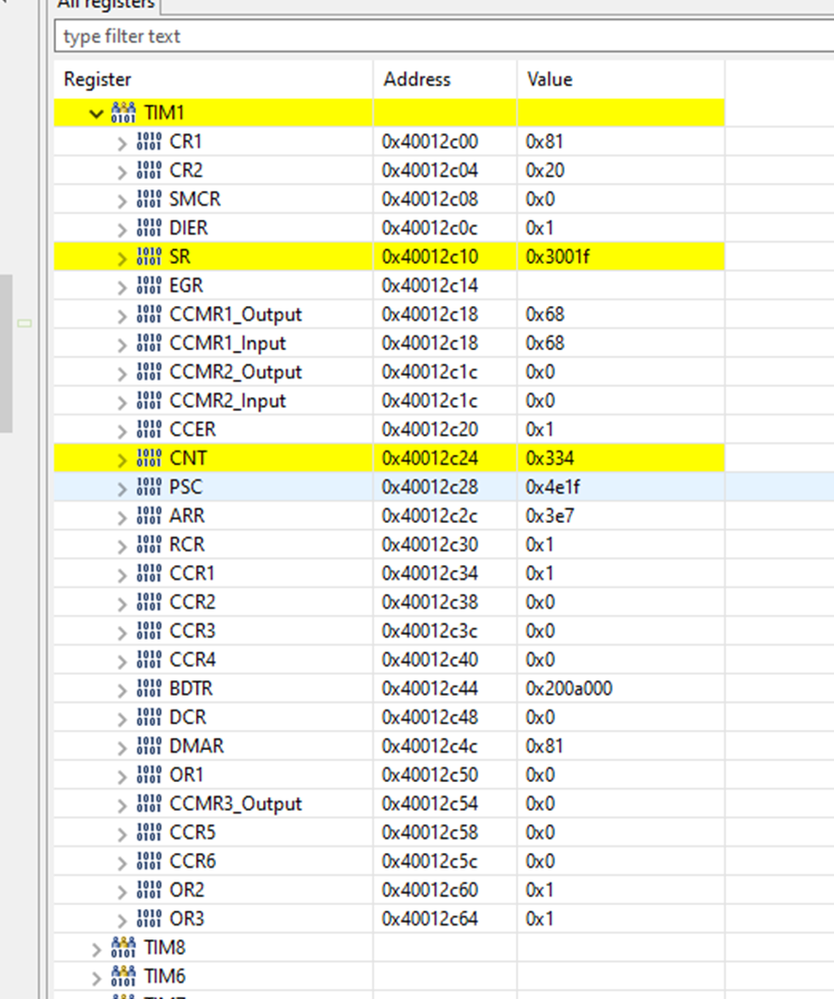Viewport: 834px width, 999px height.
Task: Sort by the Register column header
Action: click(x=213, y=79)
